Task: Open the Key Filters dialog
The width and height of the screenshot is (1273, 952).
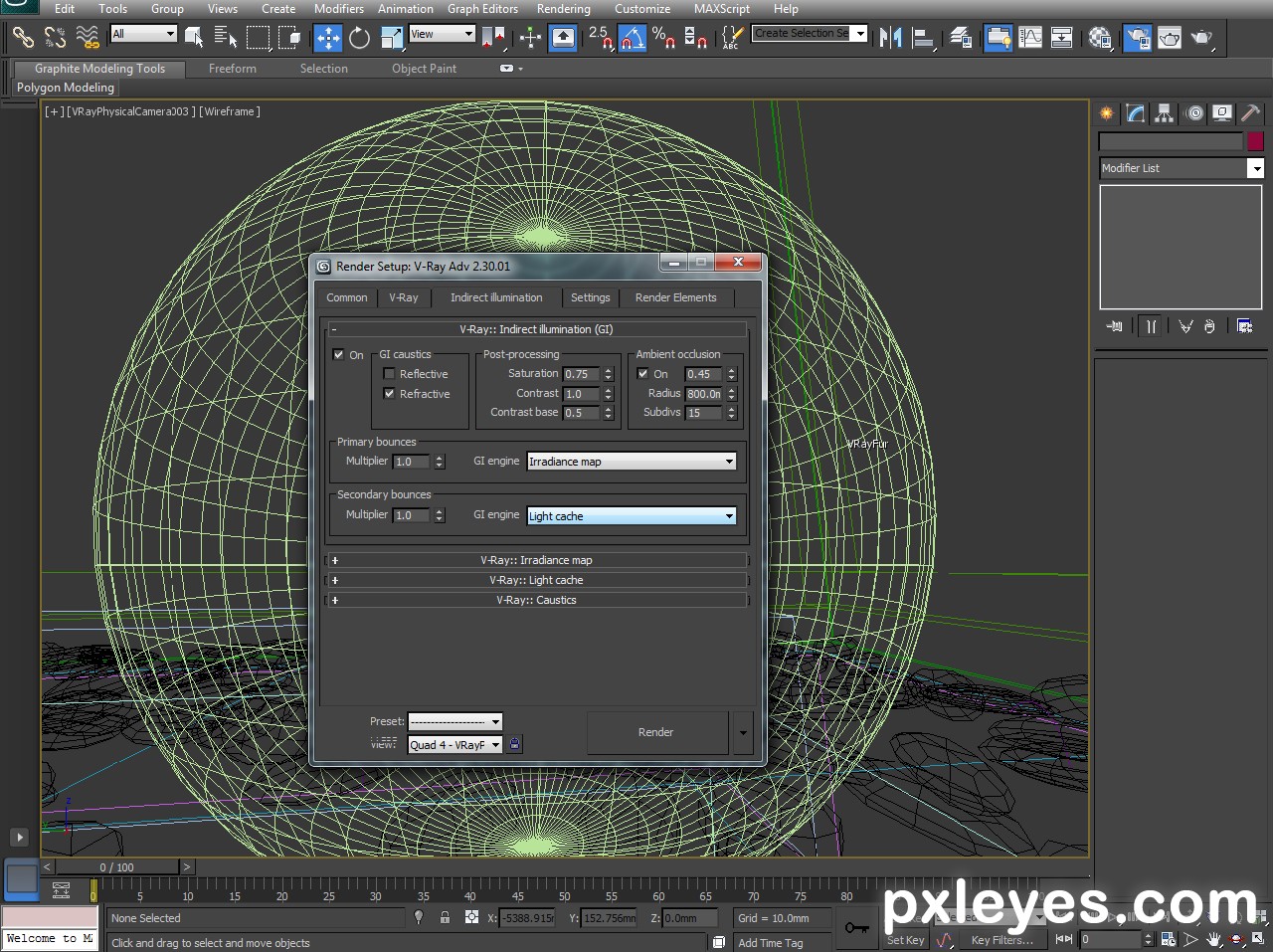Action: click(1001, 940)
